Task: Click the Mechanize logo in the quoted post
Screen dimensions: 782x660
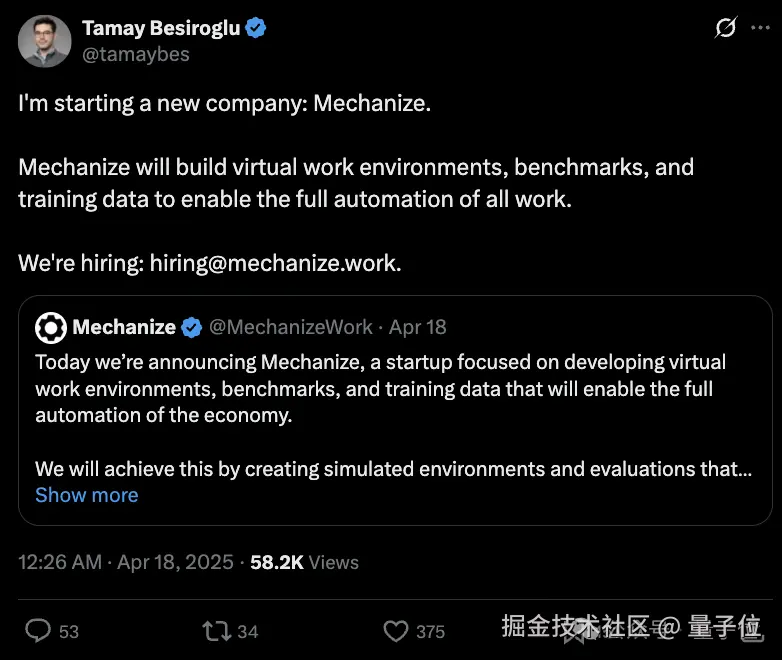Action: tap(50, 327)
